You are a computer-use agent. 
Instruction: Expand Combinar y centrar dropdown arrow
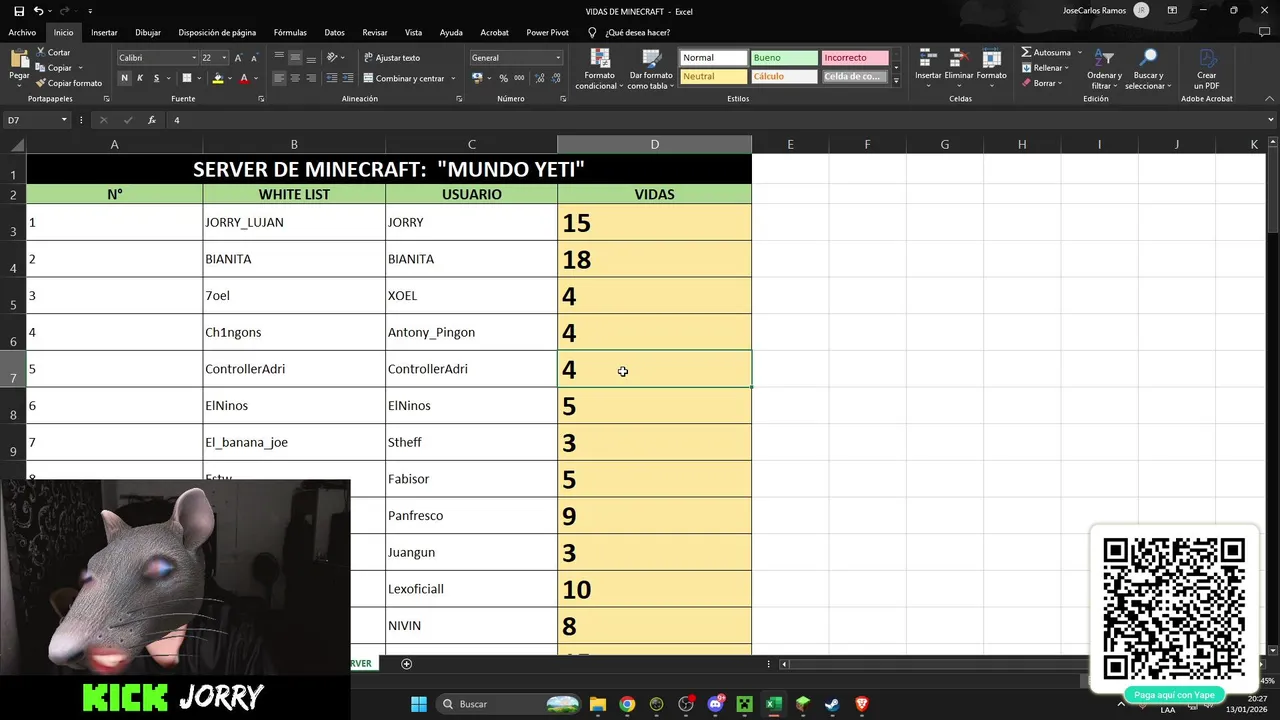[454, 78]
